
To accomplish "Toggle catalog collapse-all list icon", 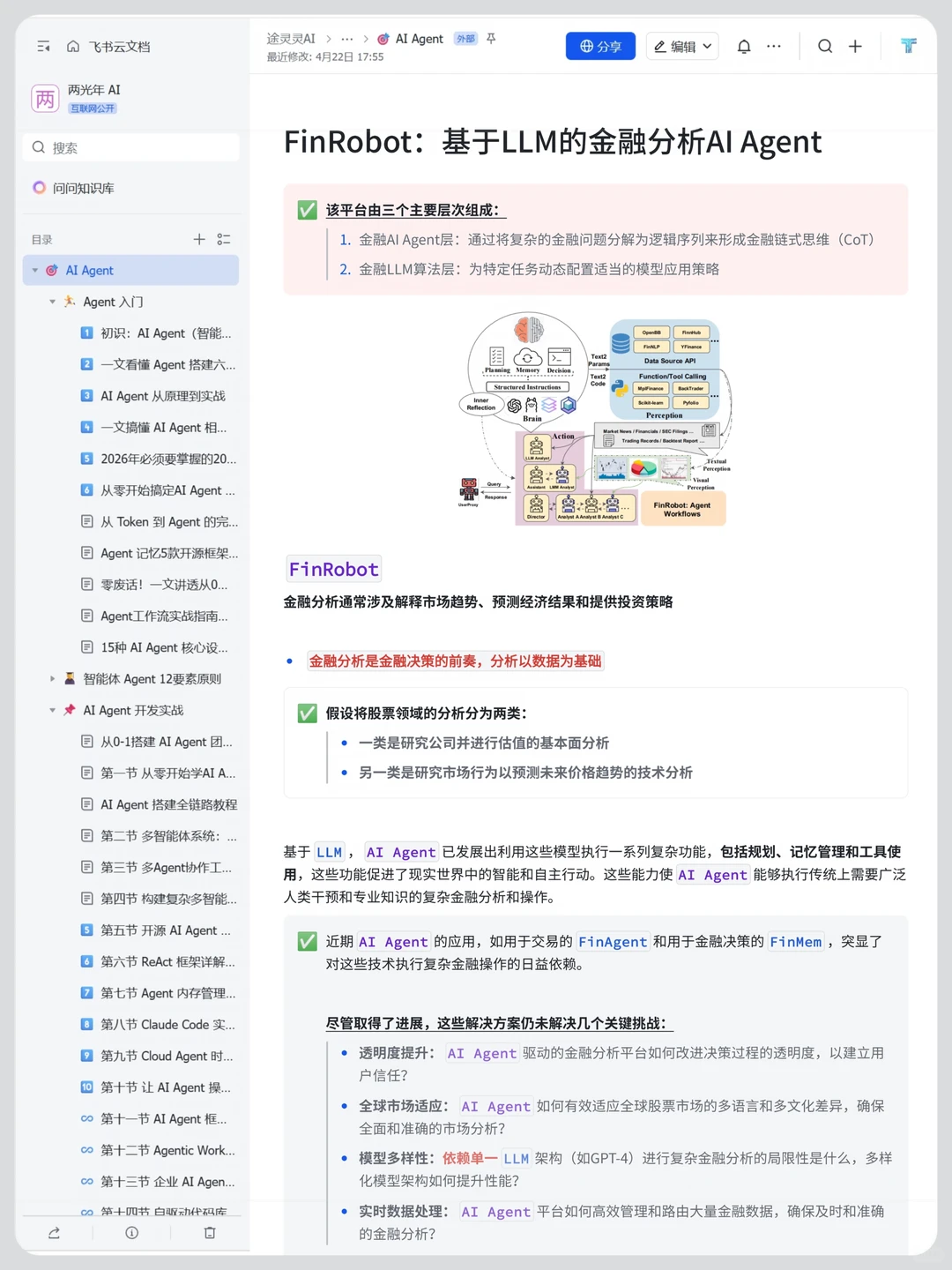I will [x=224, y=239].
